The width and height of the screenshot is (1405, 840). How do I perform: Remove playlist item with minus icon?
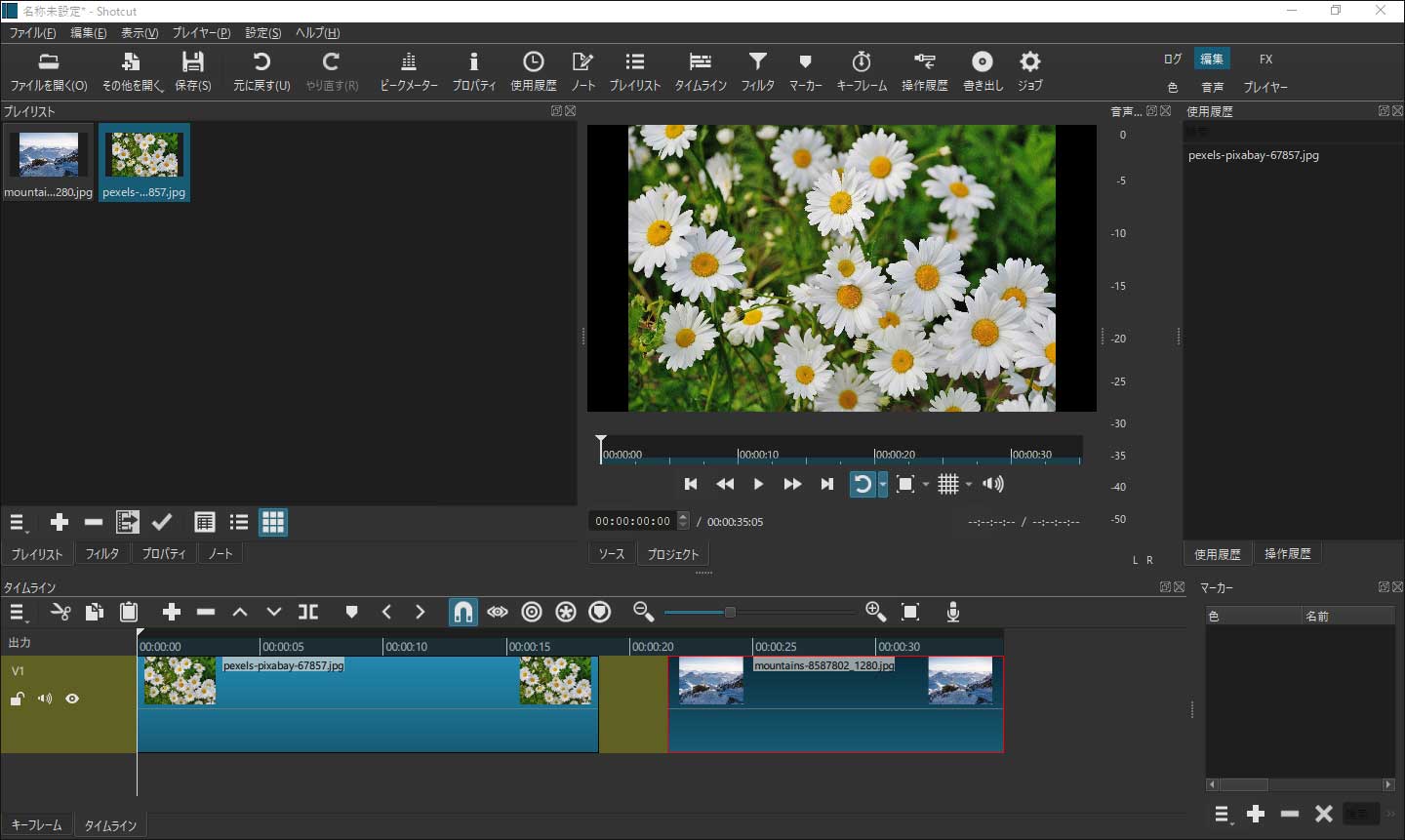pos(94,522)
